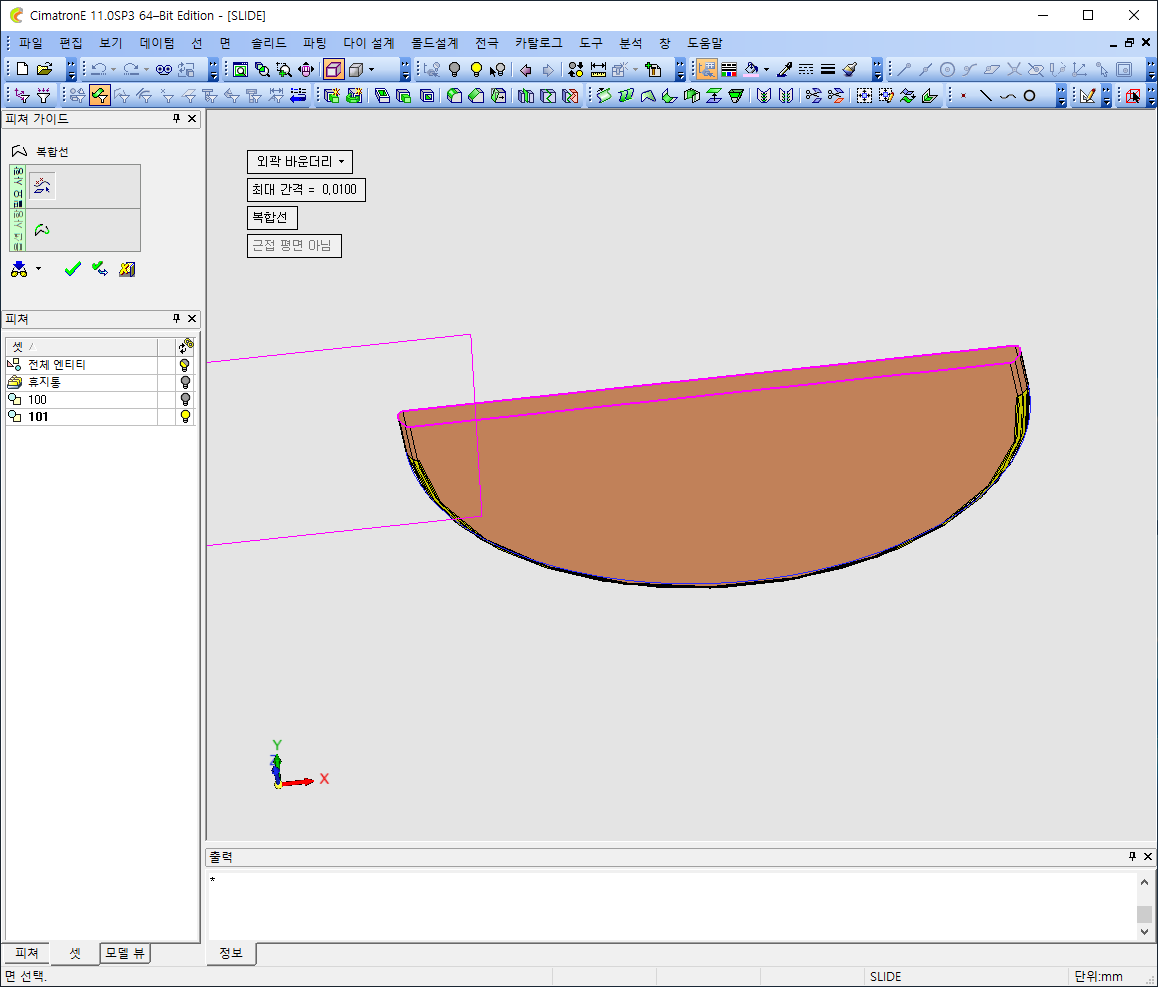Image resolution: width=1158 pixels, height=987 pixels.
Task: Click the preview glasses icon in feature guide
Action: (19, 270)
